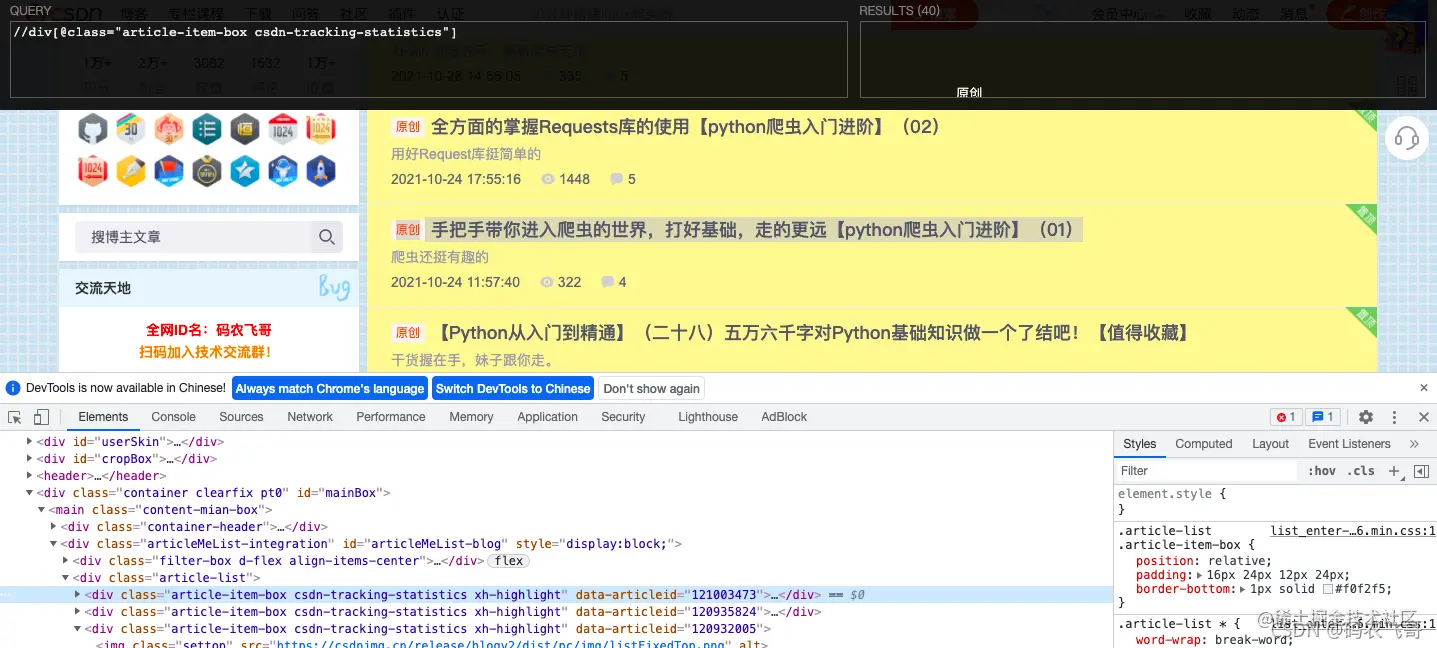The image size is (1437, 648).
Task: Dismiss the DevTools language notification bar
Action: pos(1424,388)
